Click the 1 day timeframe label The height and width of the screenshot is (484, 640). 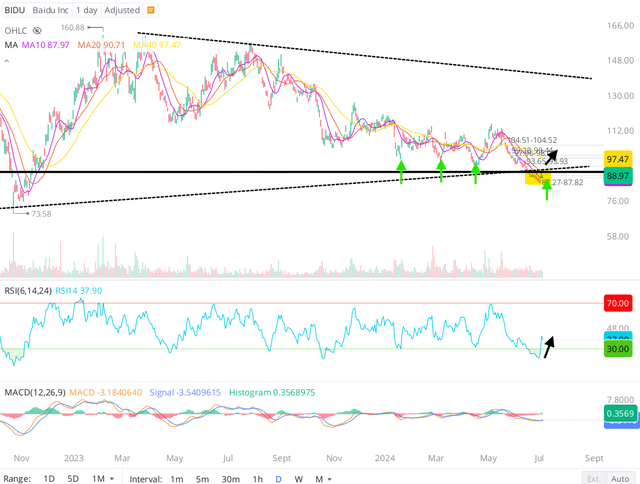coord(87,10)
